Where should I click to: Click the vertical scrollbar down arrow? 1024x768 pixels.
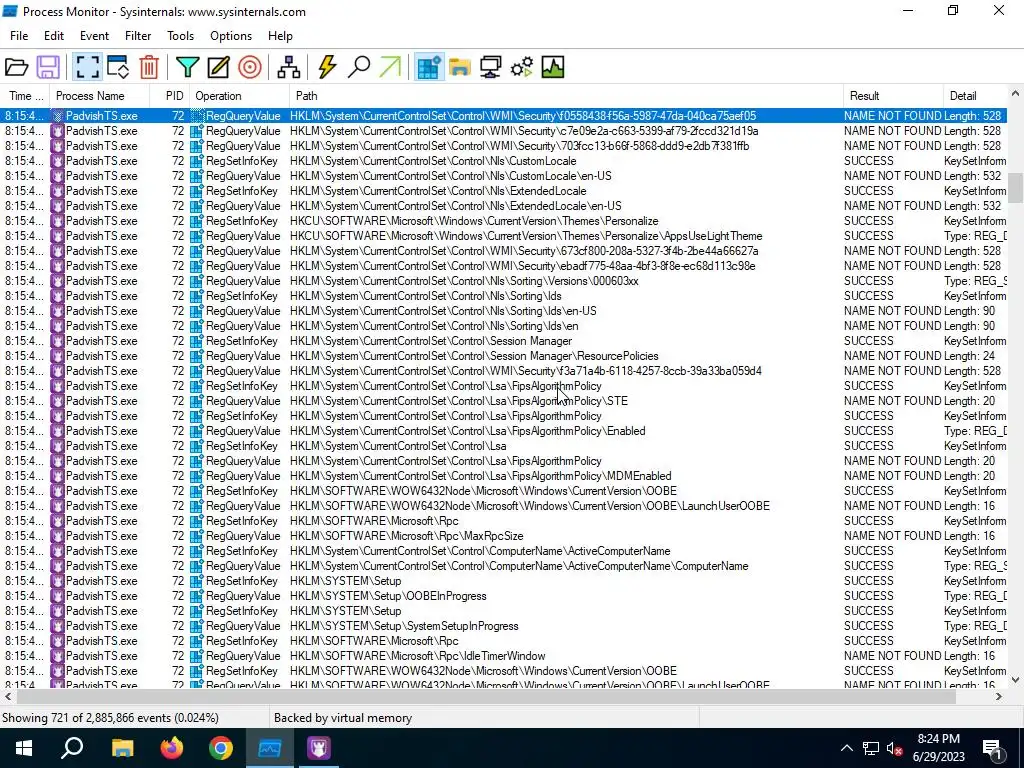pyautogui.click(x=1015, y=680)
